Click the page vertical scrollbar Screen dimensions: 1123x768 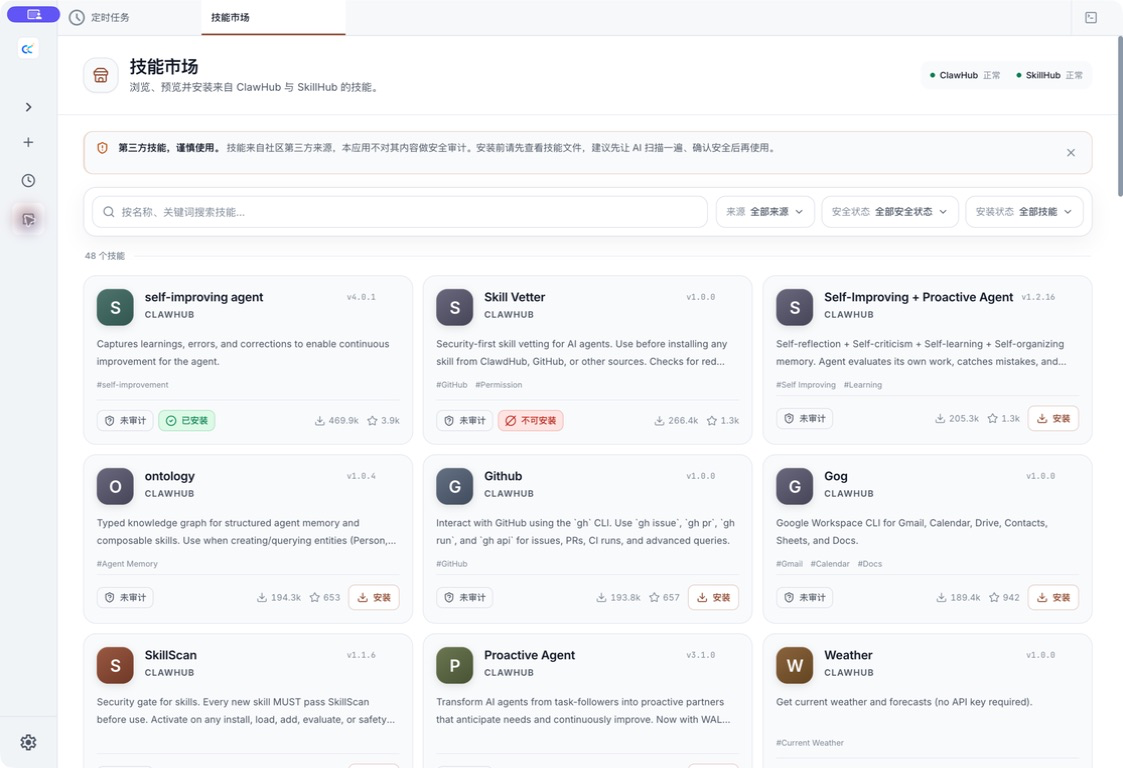pos(1120,115)
